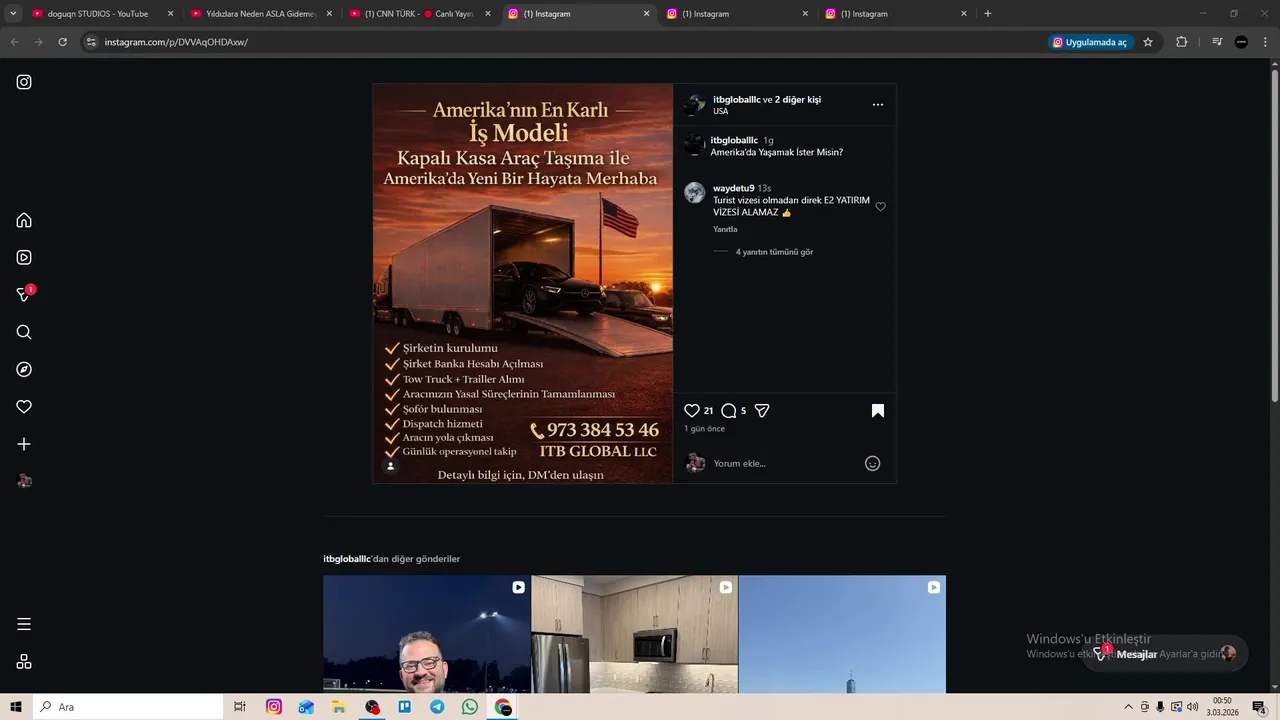Open Messages icon with notification badge in sidebar

(25, 294)
